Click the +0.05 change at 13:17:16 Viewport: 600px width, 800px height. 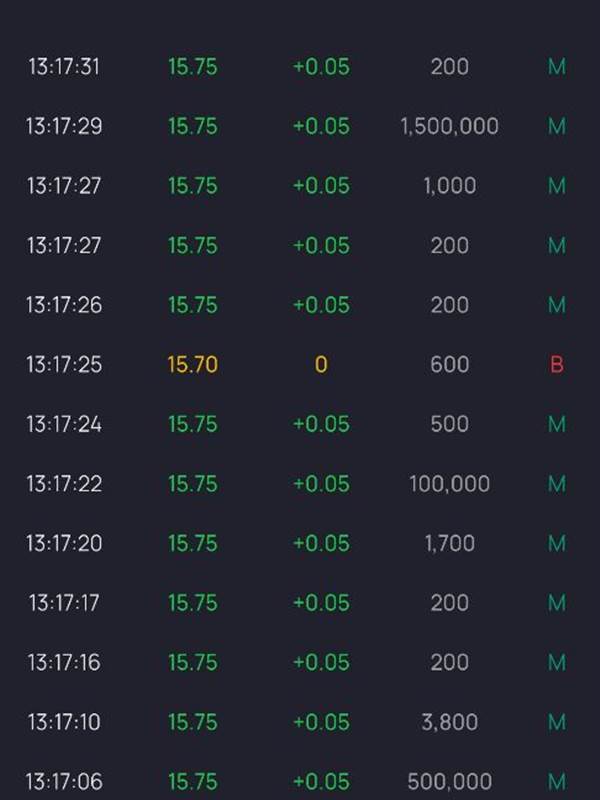click(321, 662)
